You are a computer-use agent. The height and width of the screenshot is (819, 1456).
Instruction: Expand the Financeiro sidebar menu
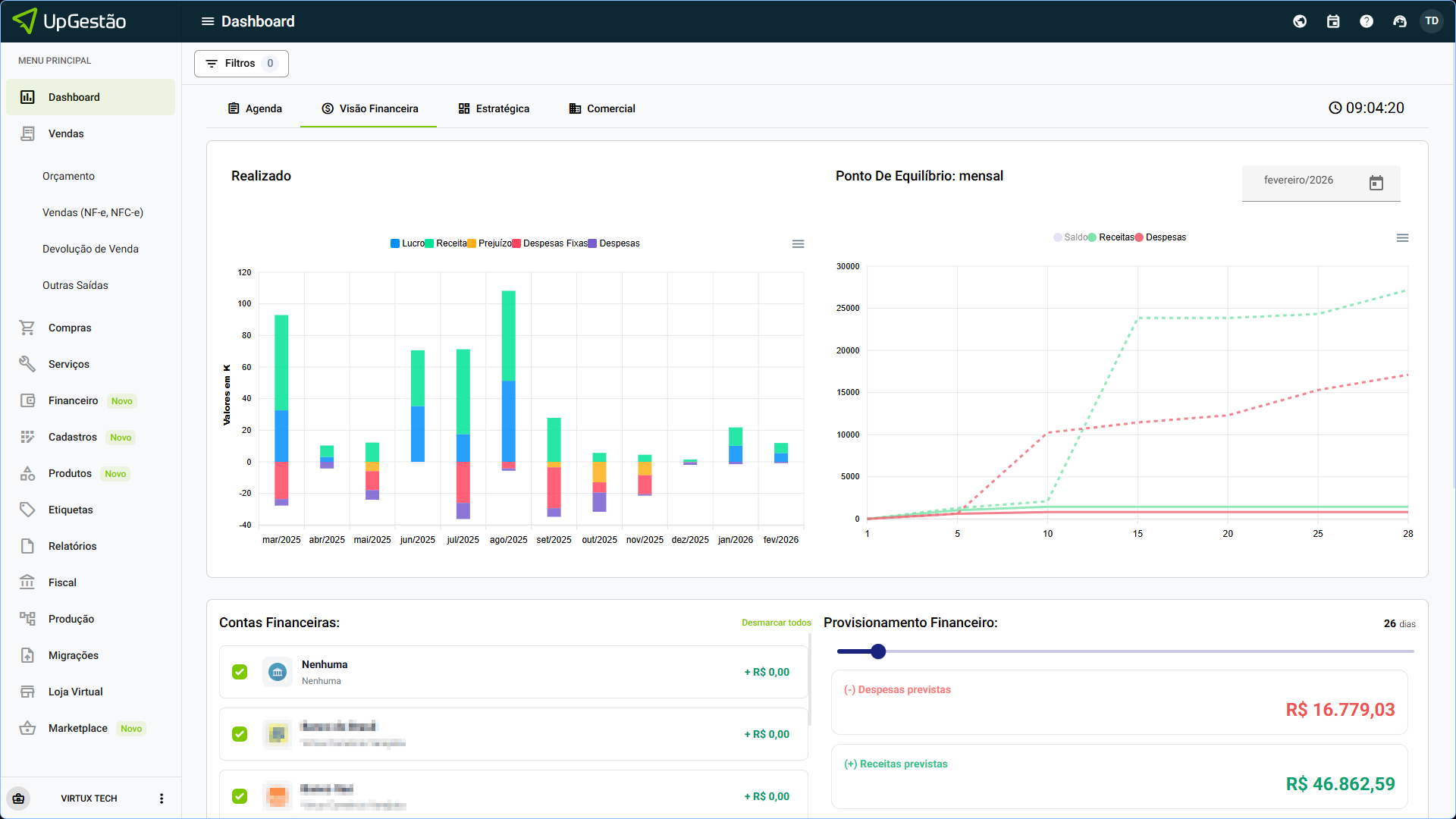(x=73, y=400)
